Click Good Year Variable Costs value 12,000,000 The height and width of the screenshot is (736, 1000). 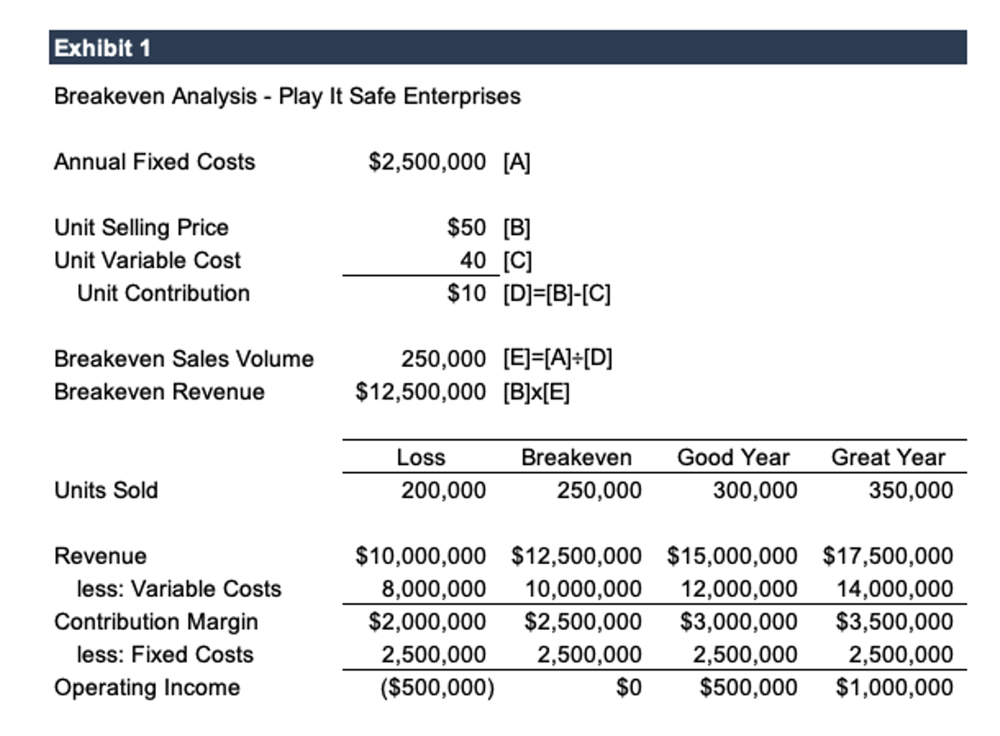[739, 589]
